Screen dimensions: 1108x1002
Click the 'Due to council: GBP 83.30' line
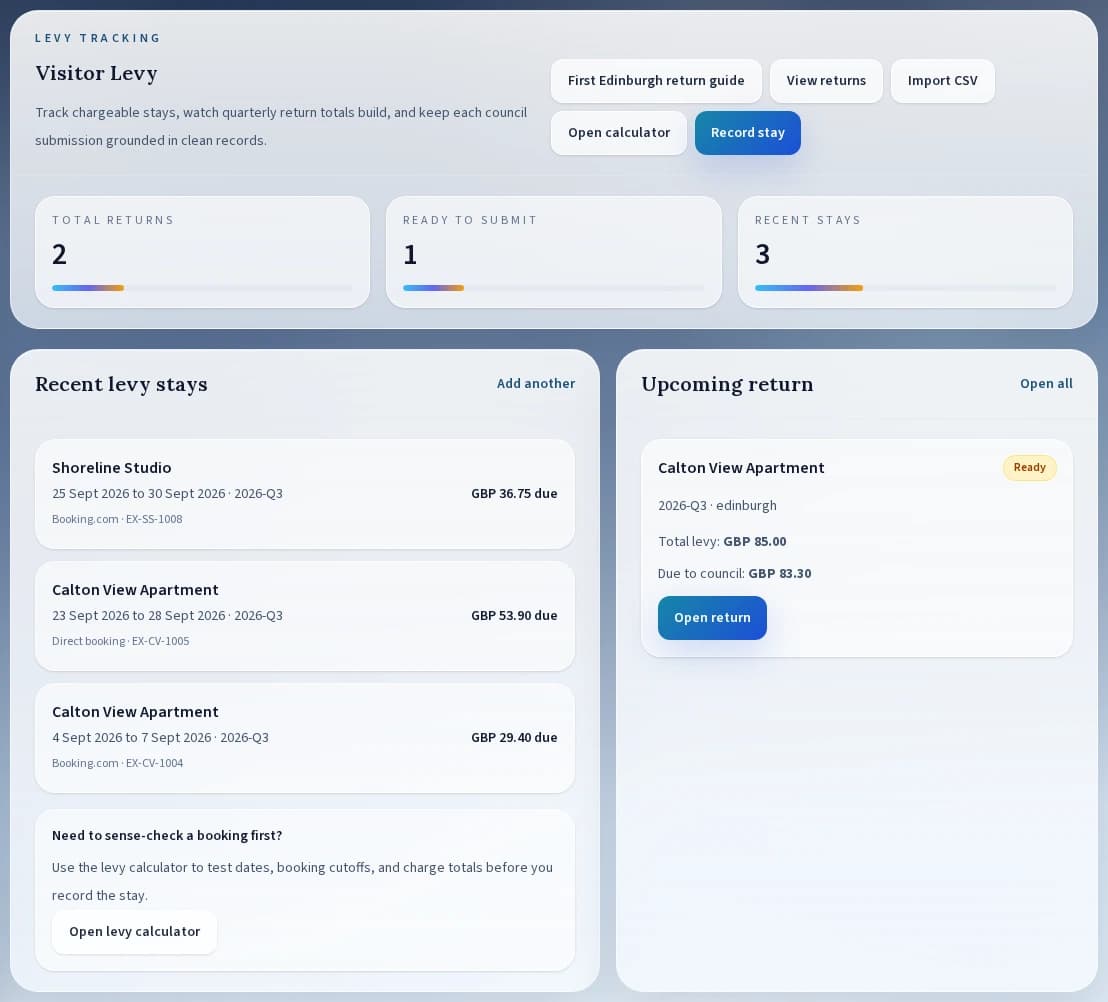coord(734,574)
